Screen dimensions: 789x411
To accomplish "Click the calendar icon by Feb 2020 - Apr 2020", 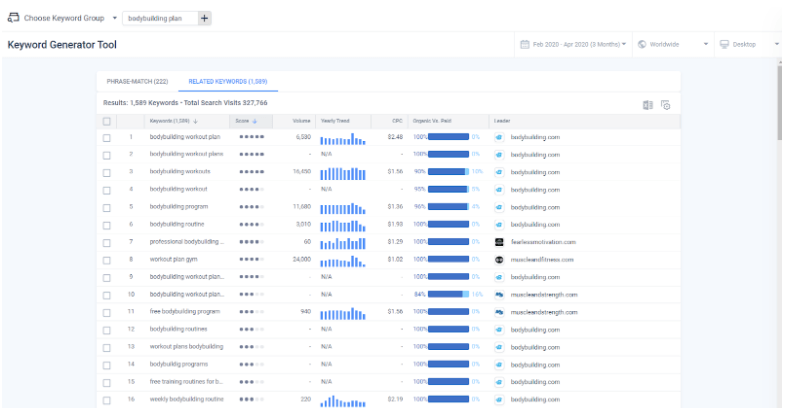I will click(x=524, y=44).
